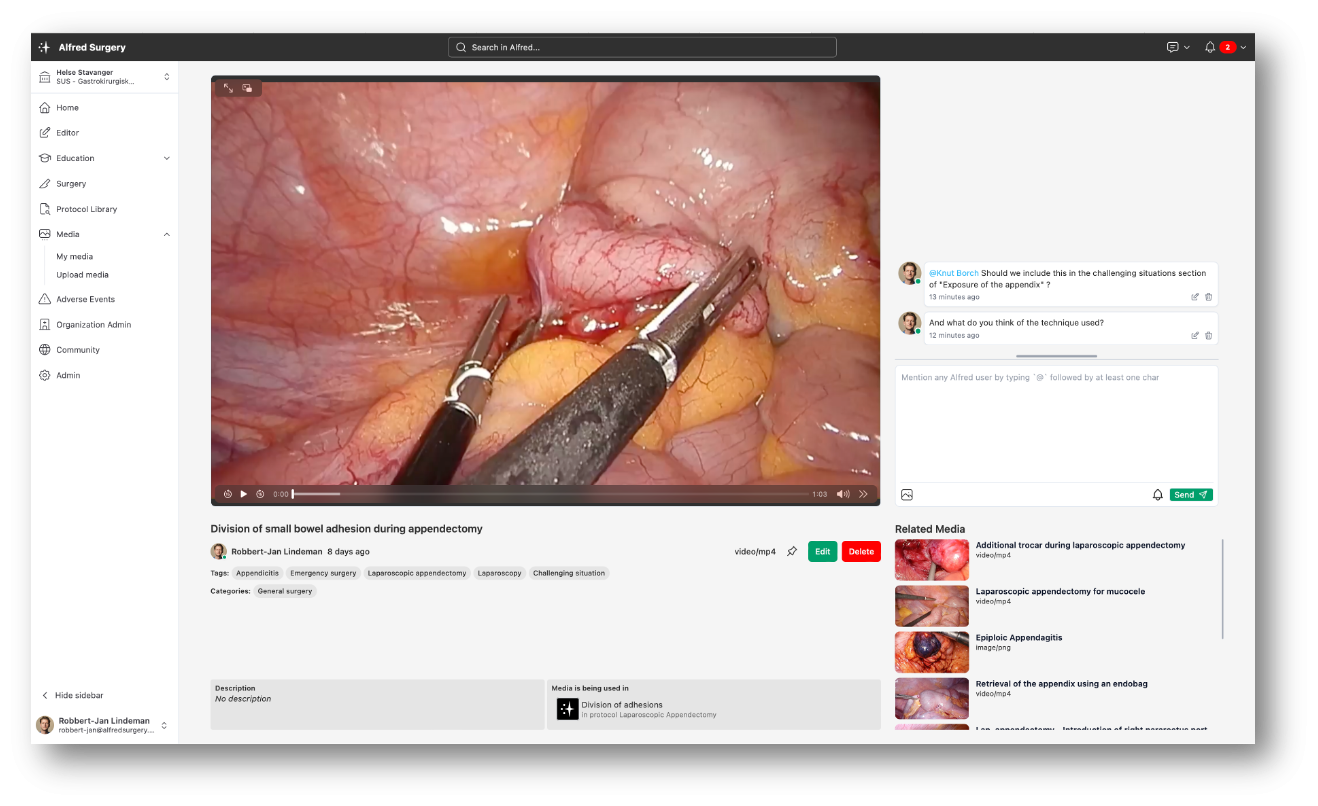Delete the comment mentioning Knut Borch
1318x806 pixels.
(1208, 297)
